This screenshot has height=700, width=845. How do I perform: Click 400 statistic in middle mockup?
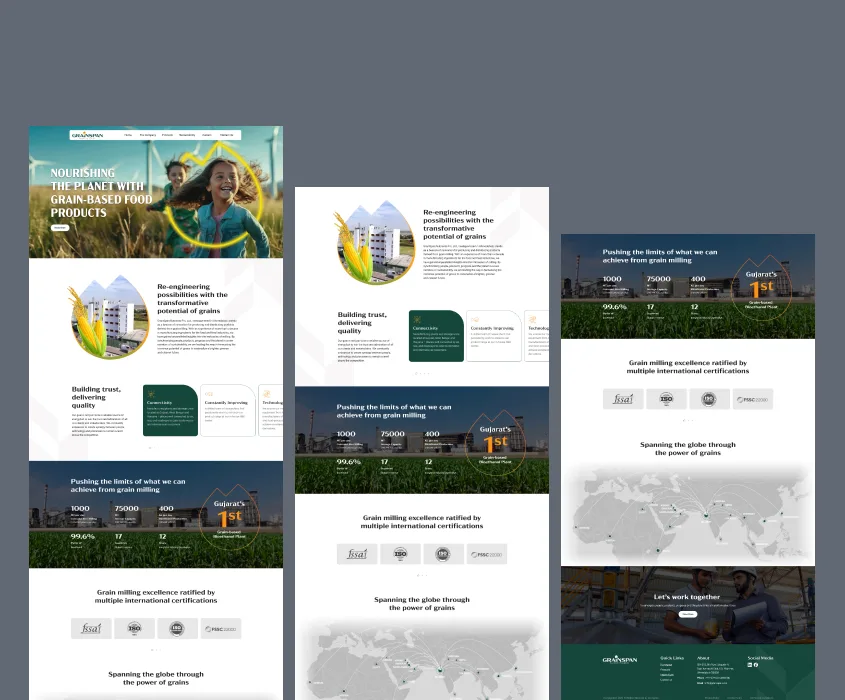coord(432,434)
